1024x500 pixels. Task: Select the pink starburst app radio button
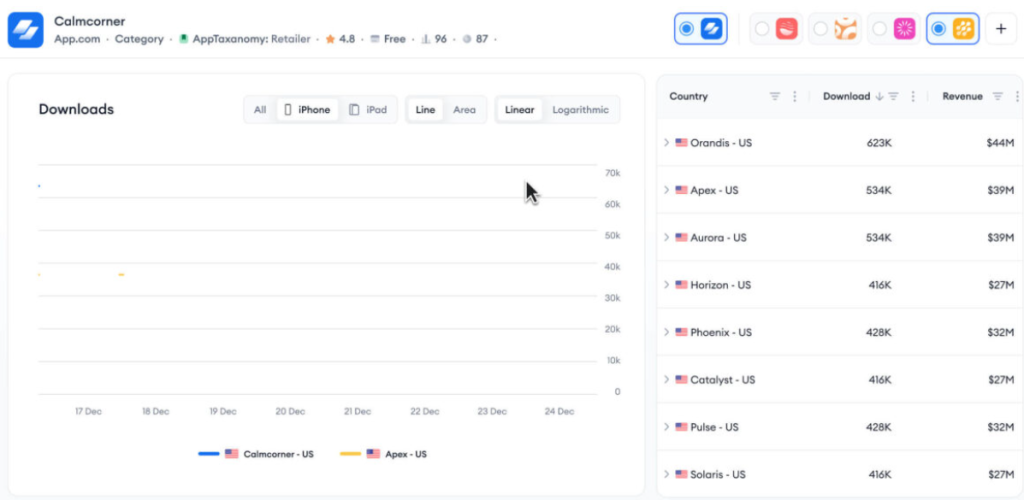(879, 29)
